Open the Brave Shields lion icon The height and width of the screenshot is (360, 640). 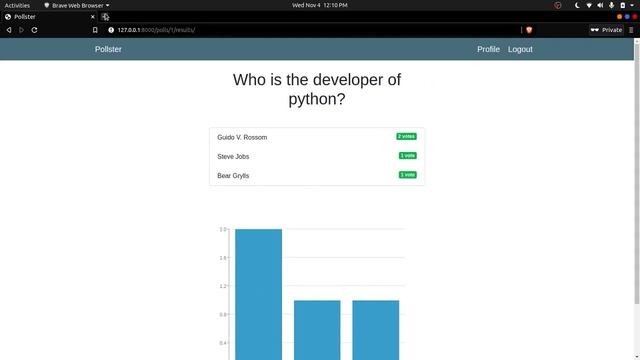[529, 30]
